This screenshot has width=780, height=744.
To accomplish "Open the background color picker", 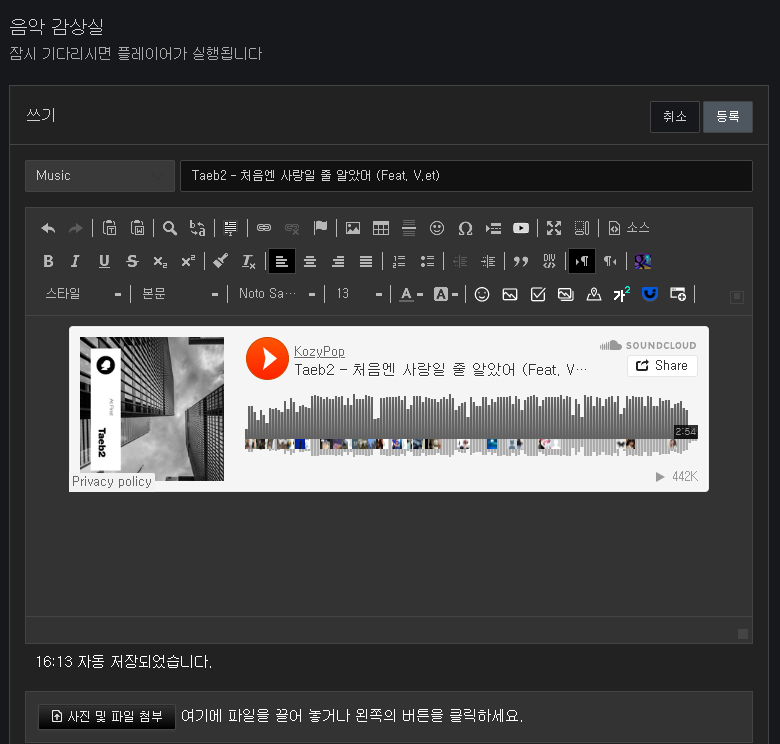I will click(445, 294).
